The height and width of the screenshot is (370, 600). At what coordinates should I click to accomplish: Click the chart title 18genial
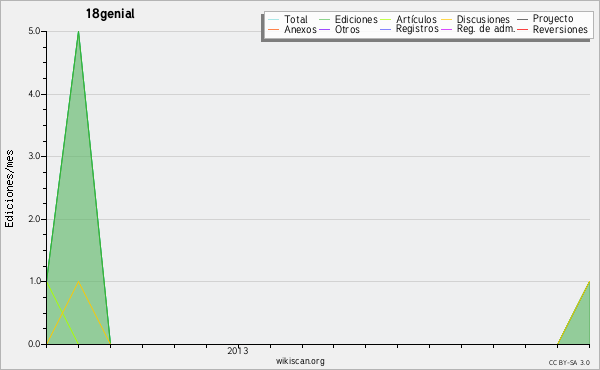coord(110,14)
